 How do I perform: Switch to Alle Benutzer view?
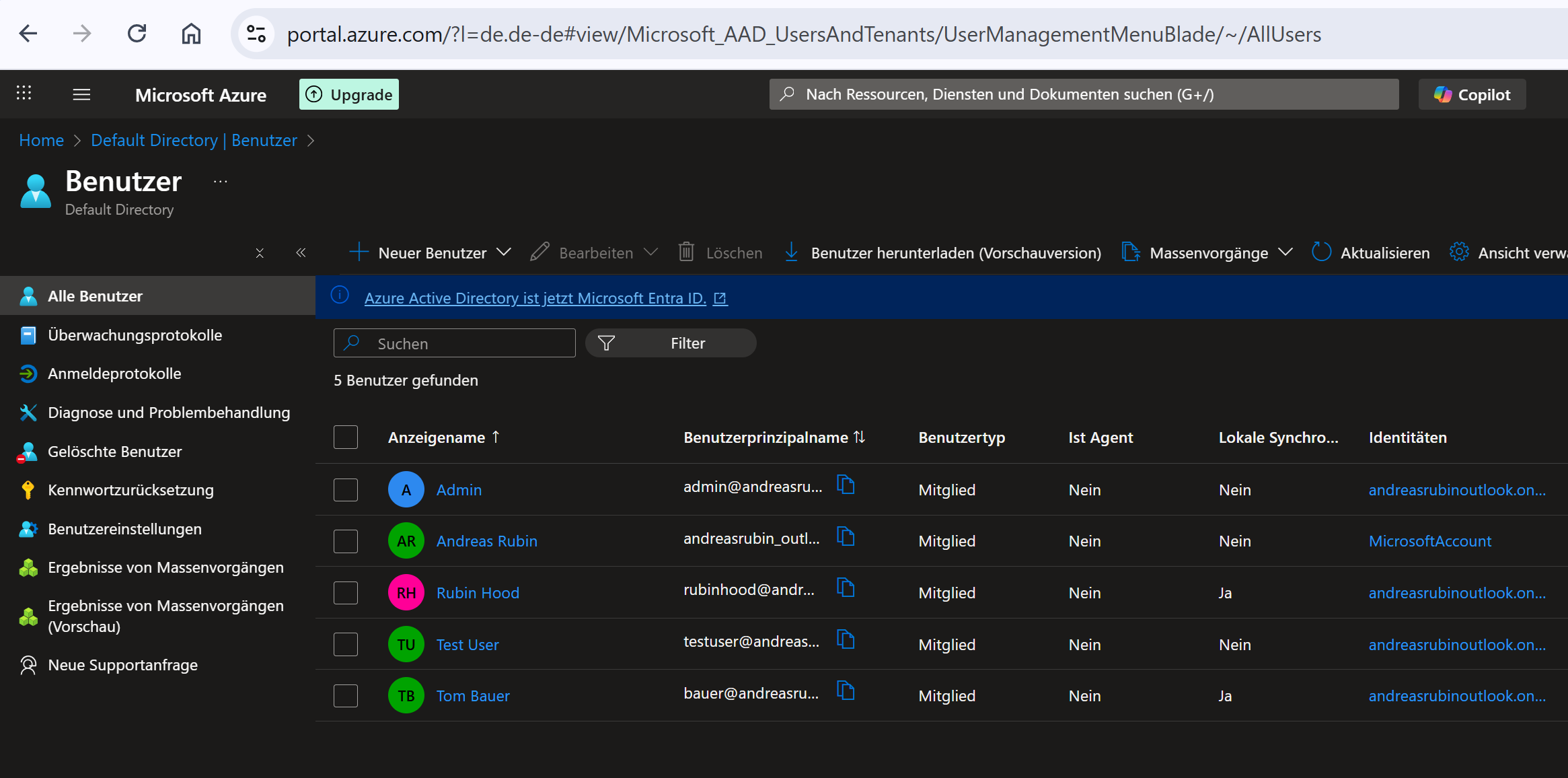(95, 295)
